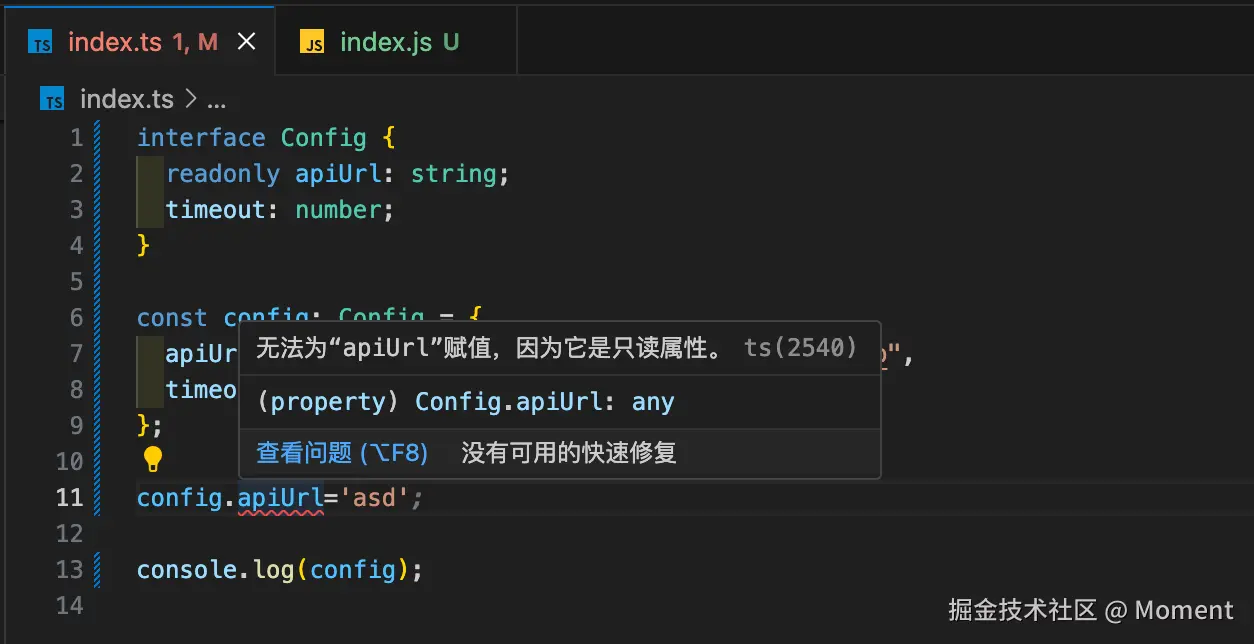Click the JS icon on index.js tab

pos(313,42)
